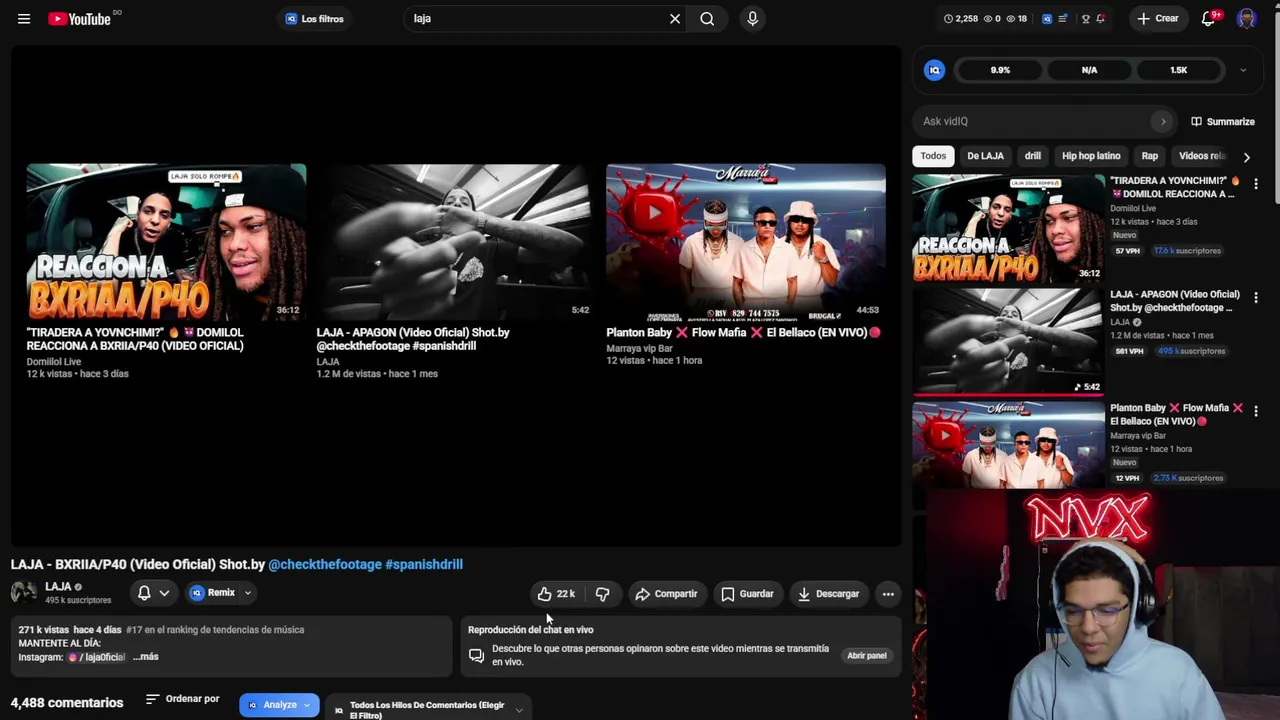Open the LAJA channel name link
The height and width of the screenshot is (720, 1280).
(58, 587)
